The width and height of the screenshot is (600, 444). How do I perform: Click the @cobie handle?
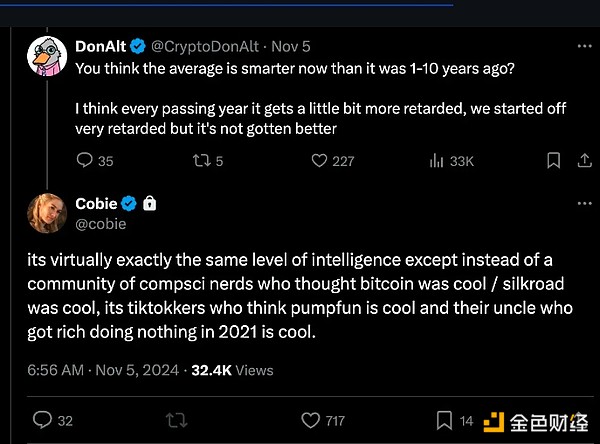pos(101,224)
